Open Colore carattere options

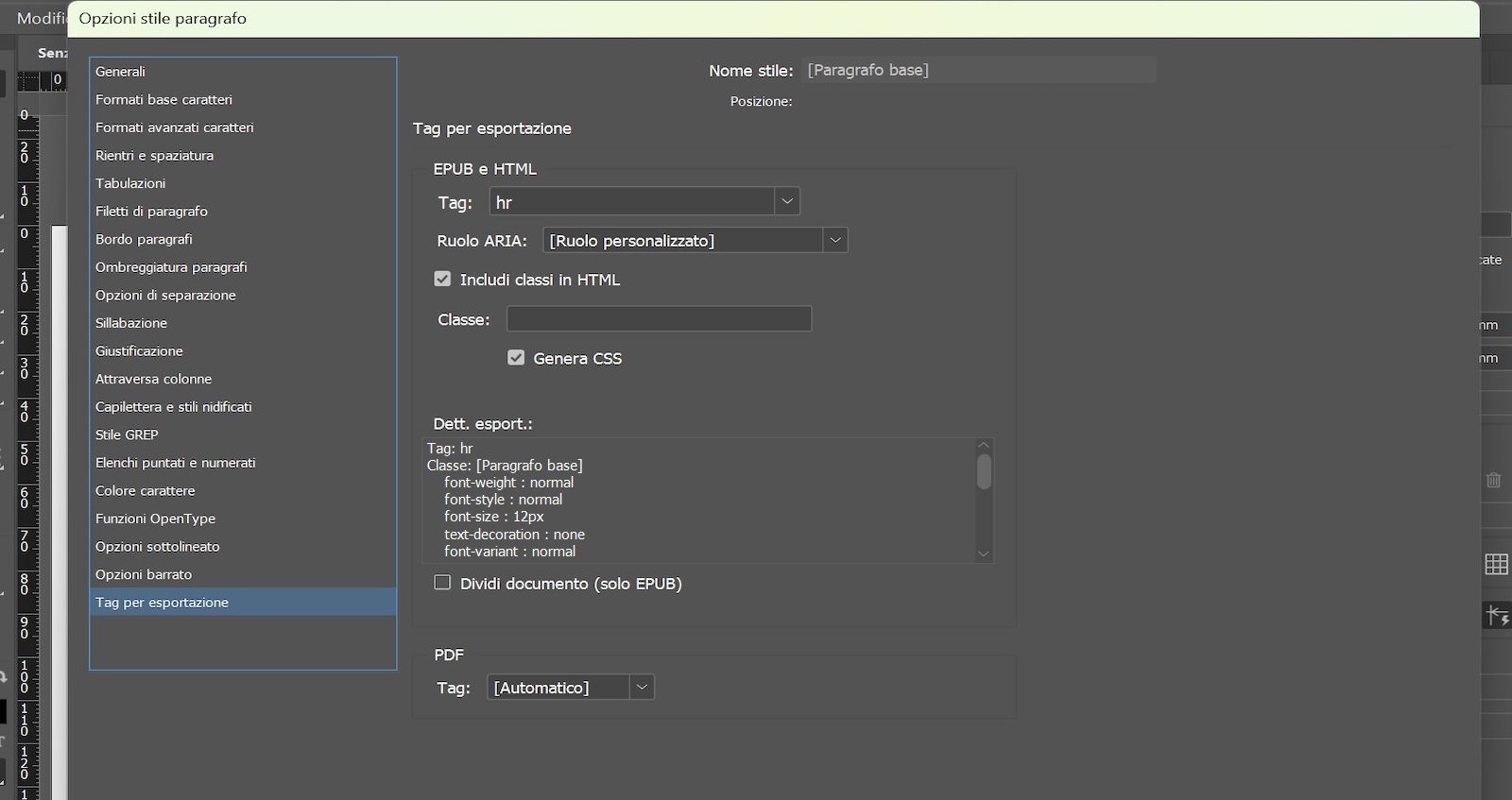145,490
